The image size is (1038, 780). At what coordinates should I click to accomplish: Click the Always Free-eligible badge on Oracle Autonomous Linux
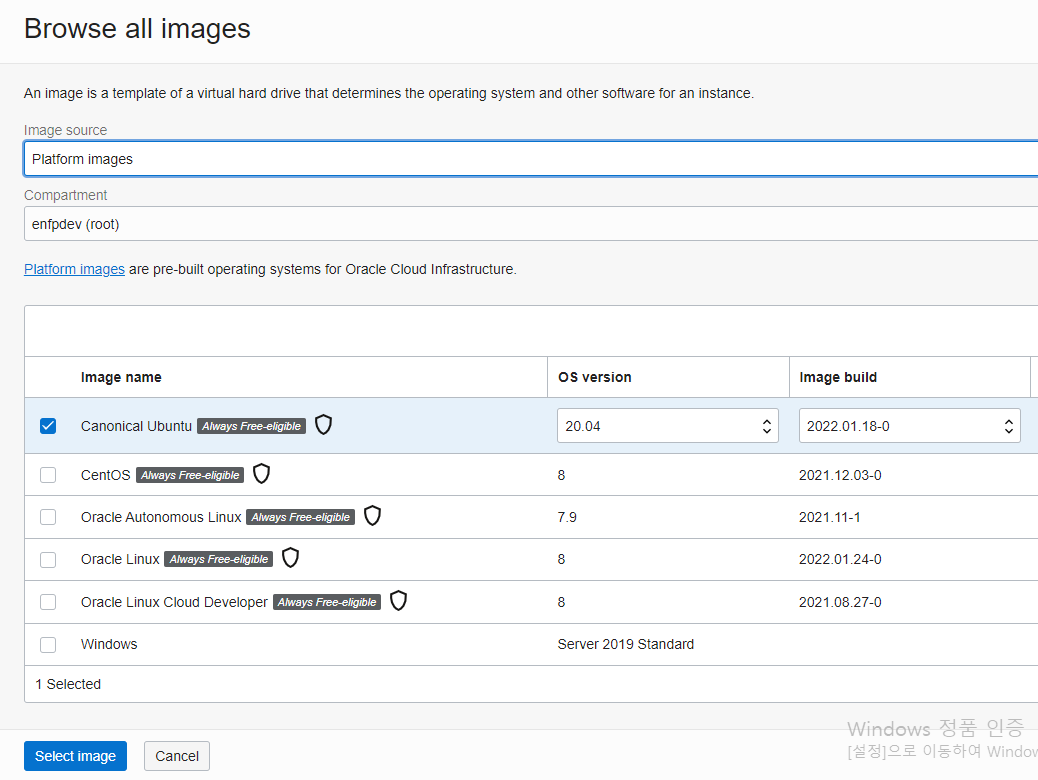(x=301, y=518)
